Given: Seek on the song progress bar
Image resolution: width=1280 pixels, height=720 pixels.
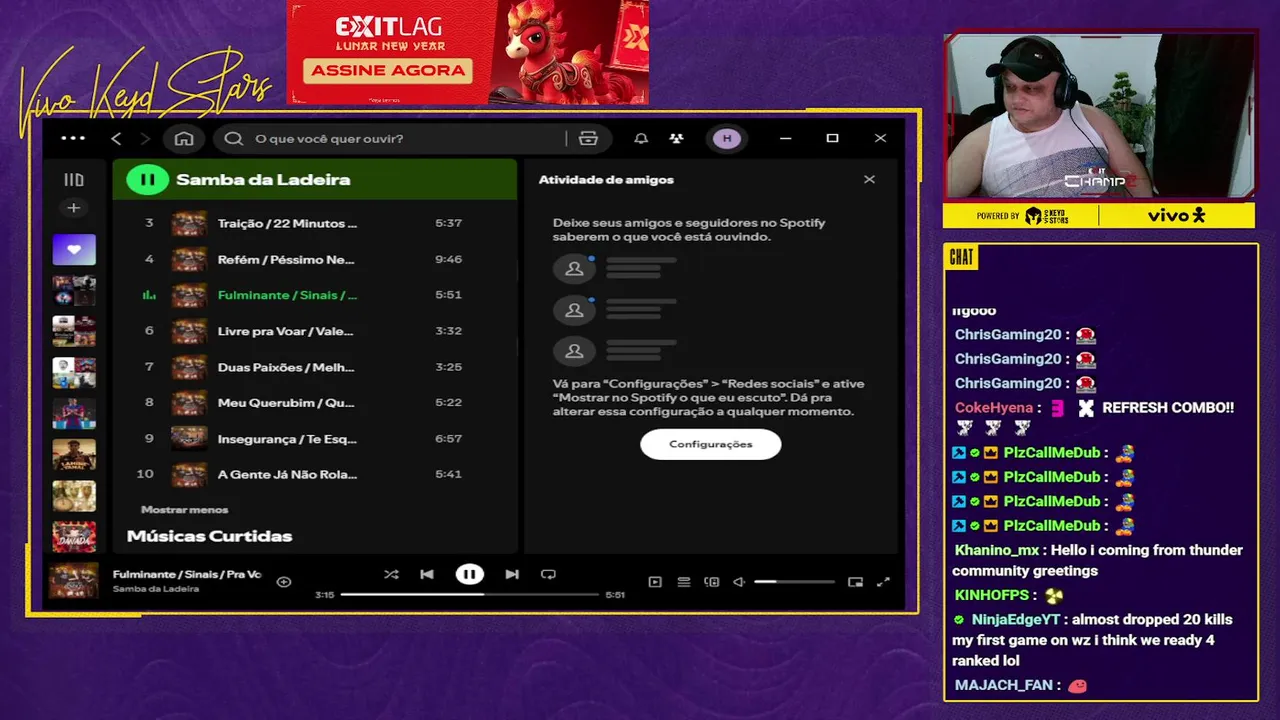Looking at the screenshot, I should [x=469, y=595].
